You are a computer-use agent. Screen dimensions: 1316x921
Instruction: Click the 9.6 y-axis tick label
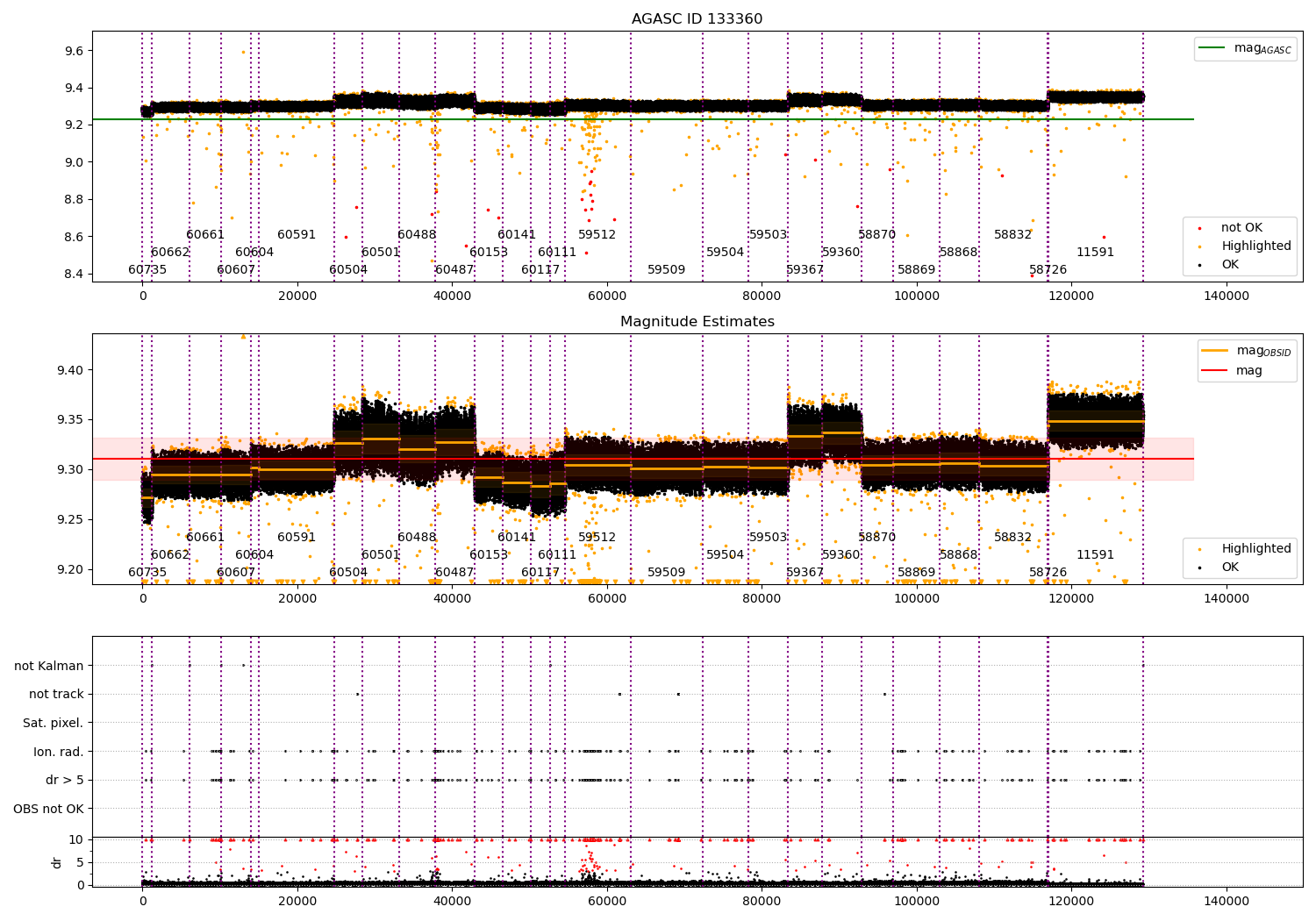(74, 51)
